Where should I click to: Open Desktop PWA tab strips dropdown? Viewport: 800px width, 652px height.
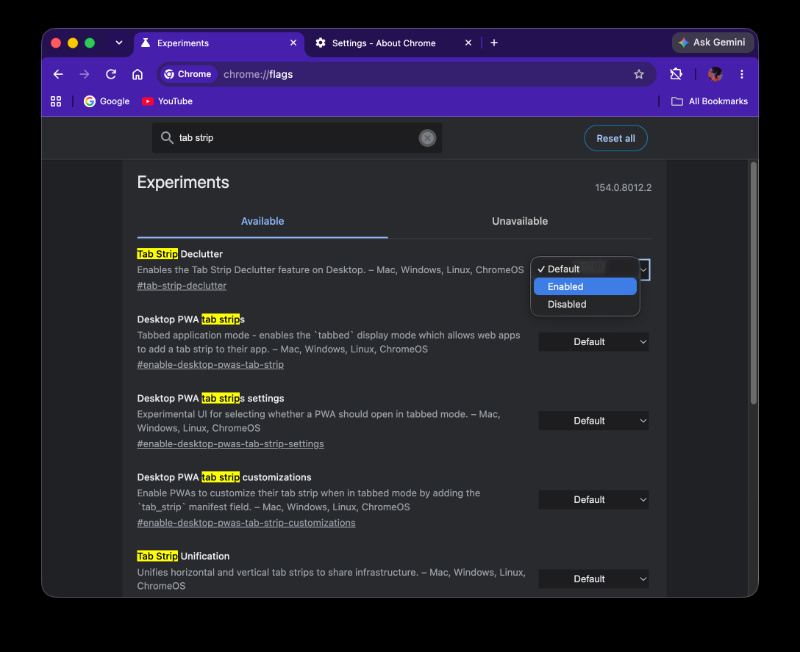click(x=594, y=342)
